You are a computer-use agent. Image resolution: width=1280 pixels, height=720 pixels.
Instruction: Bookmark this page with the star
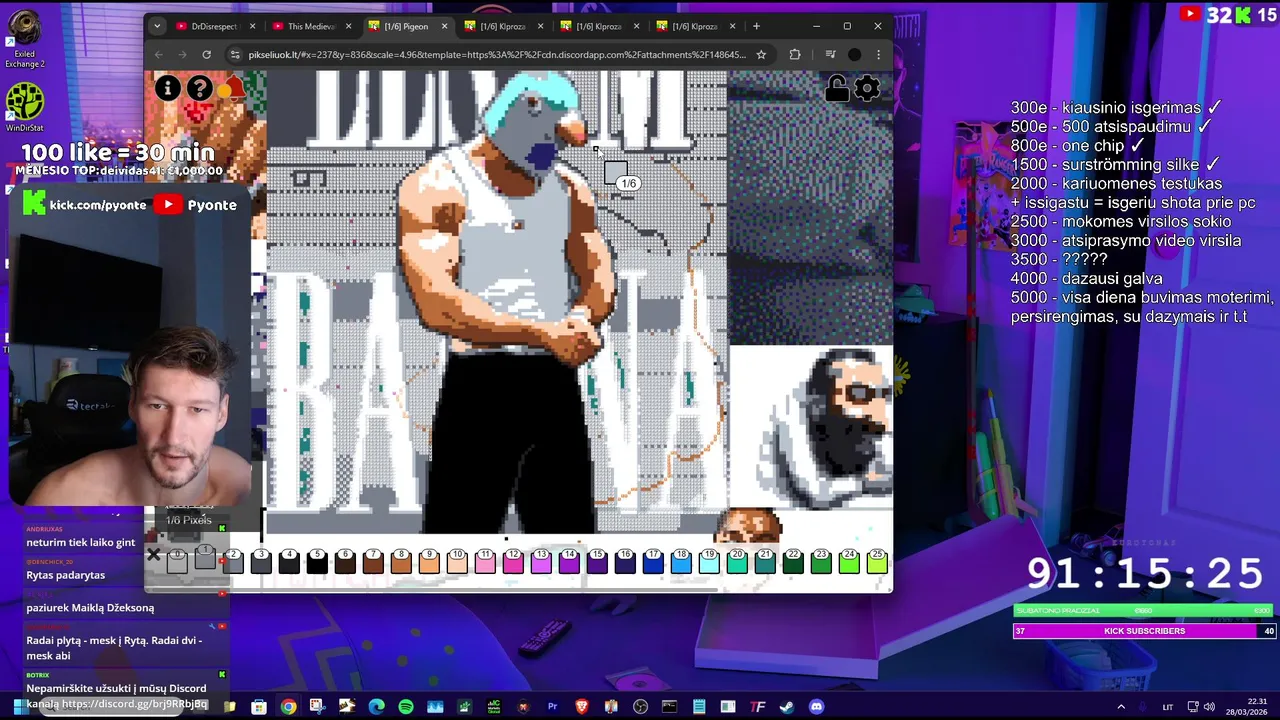[x=761, y=55]
